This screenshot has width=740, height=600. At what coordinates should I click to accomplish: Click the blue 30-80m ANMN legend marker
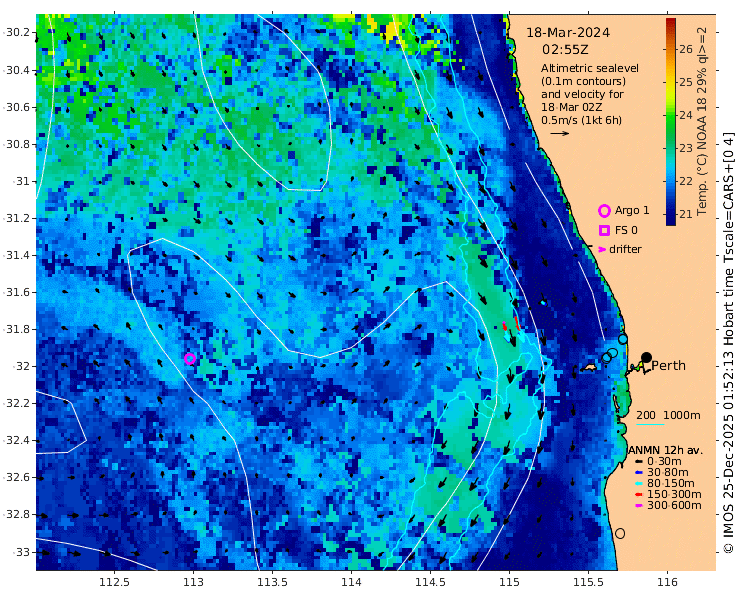point(639,473)
